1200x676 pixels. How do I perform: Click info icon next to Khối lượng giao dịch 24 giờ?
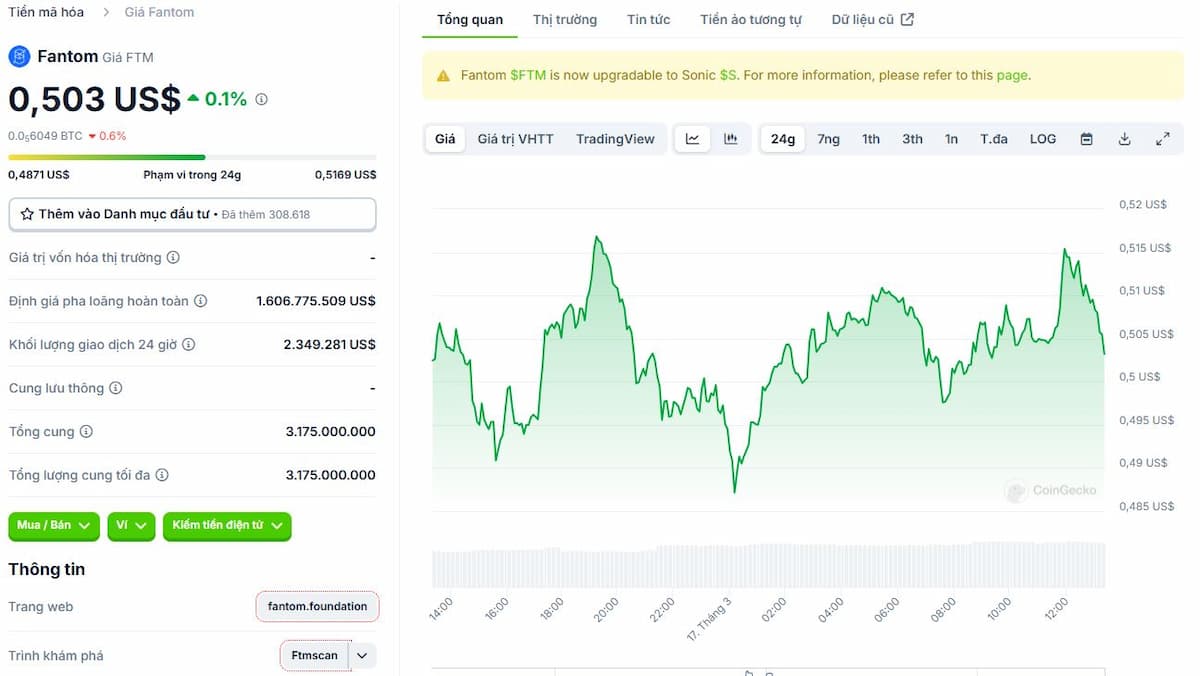tap(188, 344)
